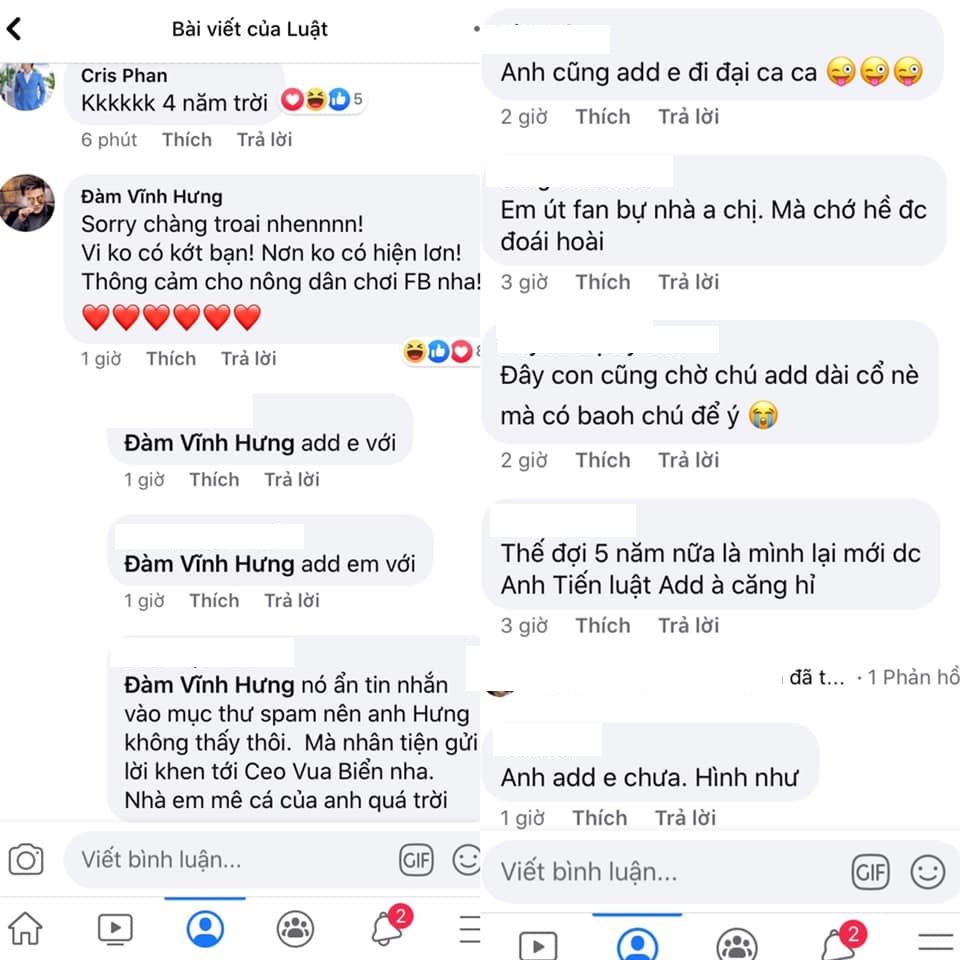Open camera icon beside the left comment field
Image resolution: width=960 pixels, height=960 pixels.
point(26,859)
